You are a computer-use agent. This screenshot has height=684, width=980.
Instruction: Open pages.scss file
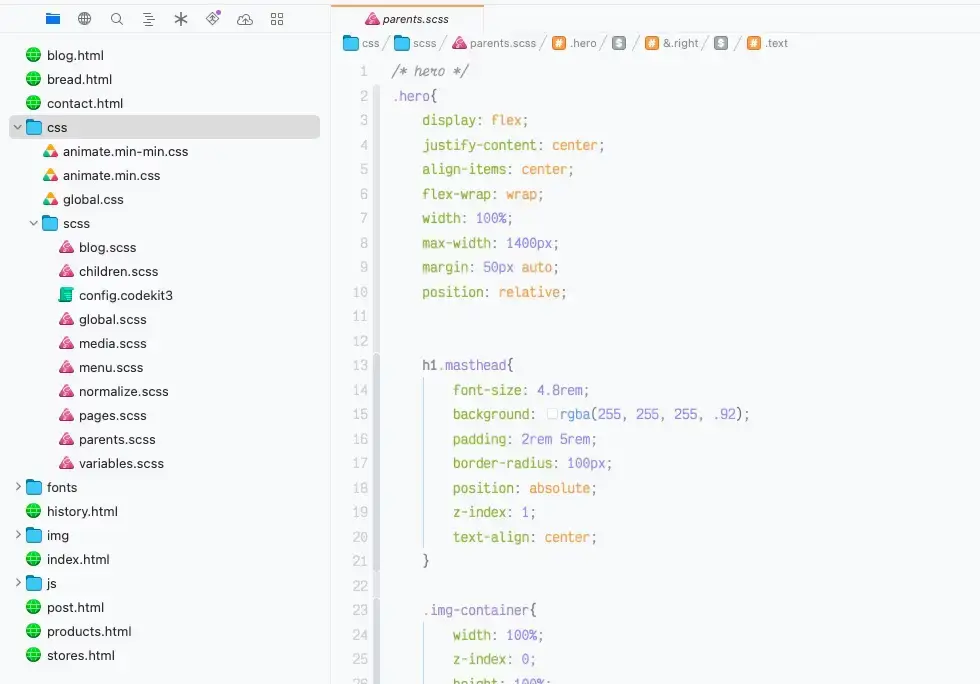(x=112, y=415)
